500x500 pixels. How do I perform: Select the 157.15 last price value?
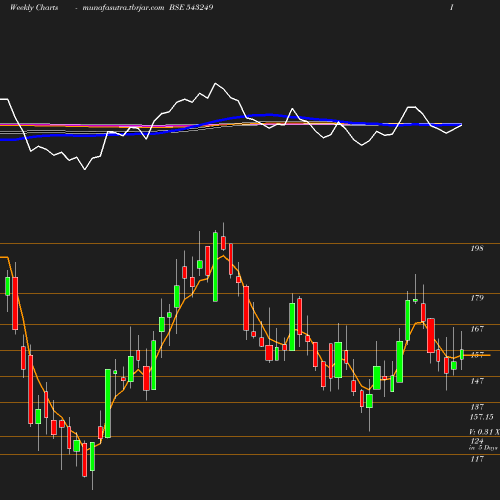click(x=482, y=417)
